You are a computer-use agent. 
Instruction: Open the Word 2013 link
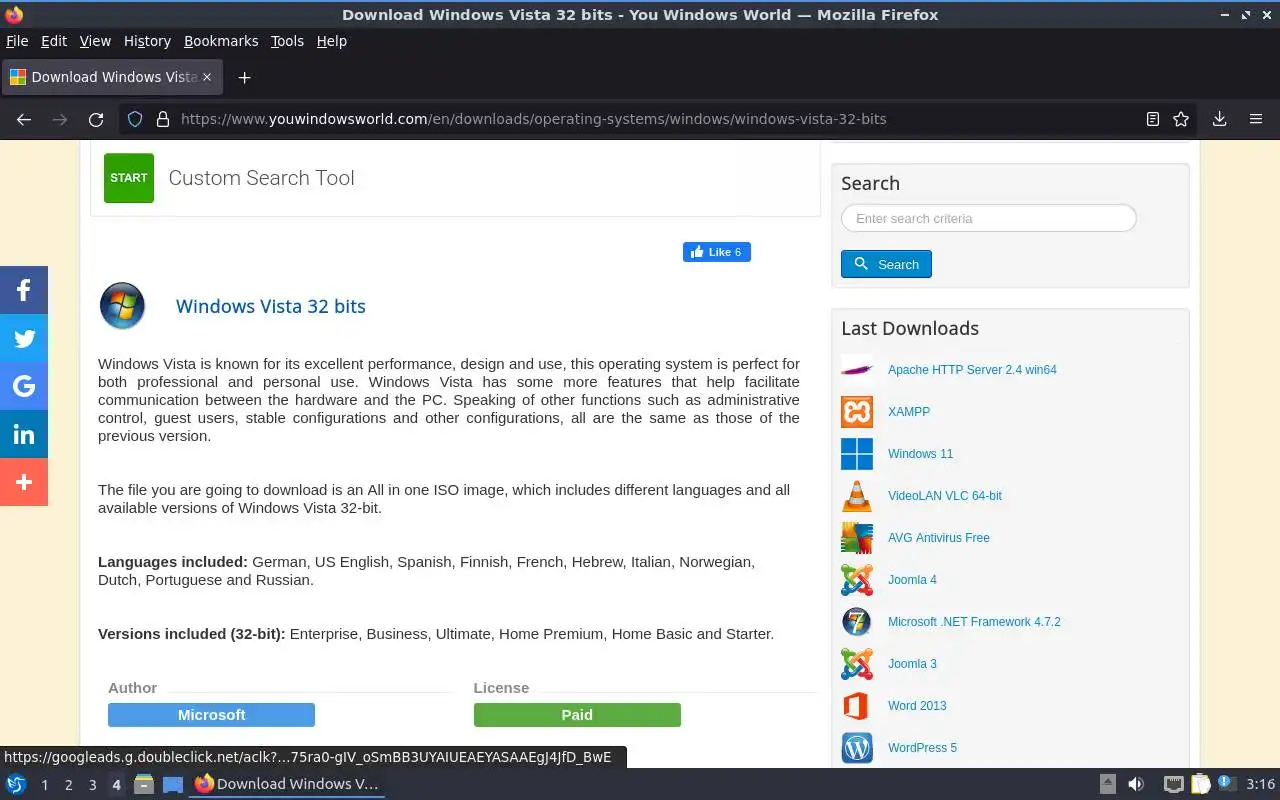tap(917, 706)
